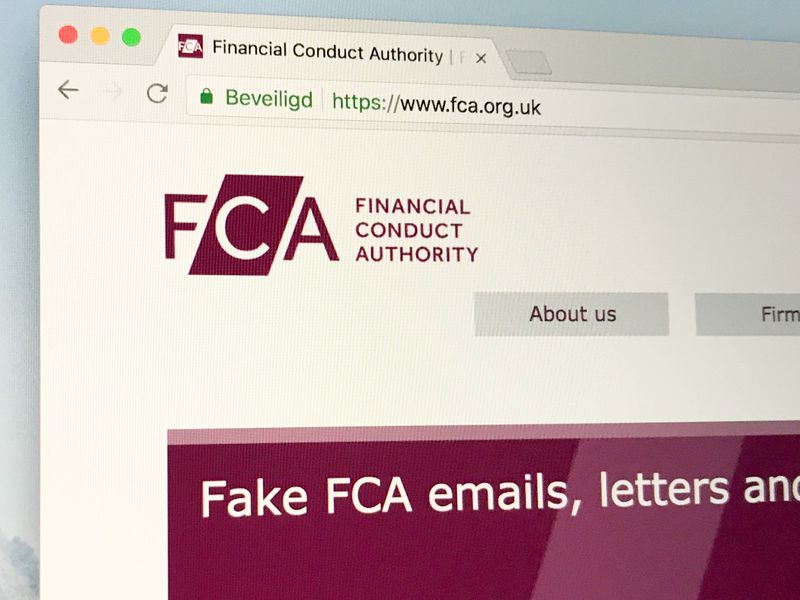
Task: Click the Beveiligd secure label
Action: click(x=269, y=98)
